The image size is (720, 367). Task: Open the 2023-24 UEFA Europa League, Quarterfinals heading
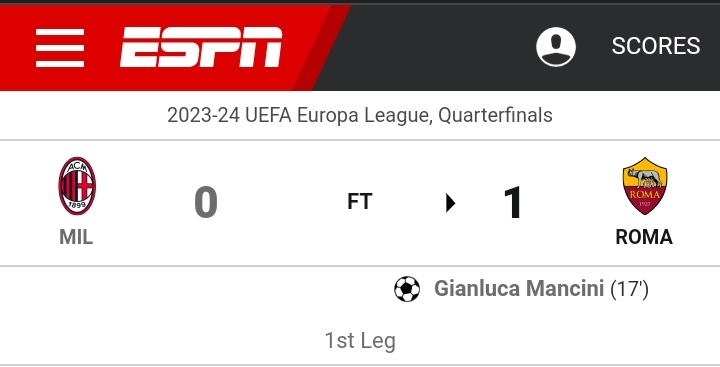tap(360, 115)
